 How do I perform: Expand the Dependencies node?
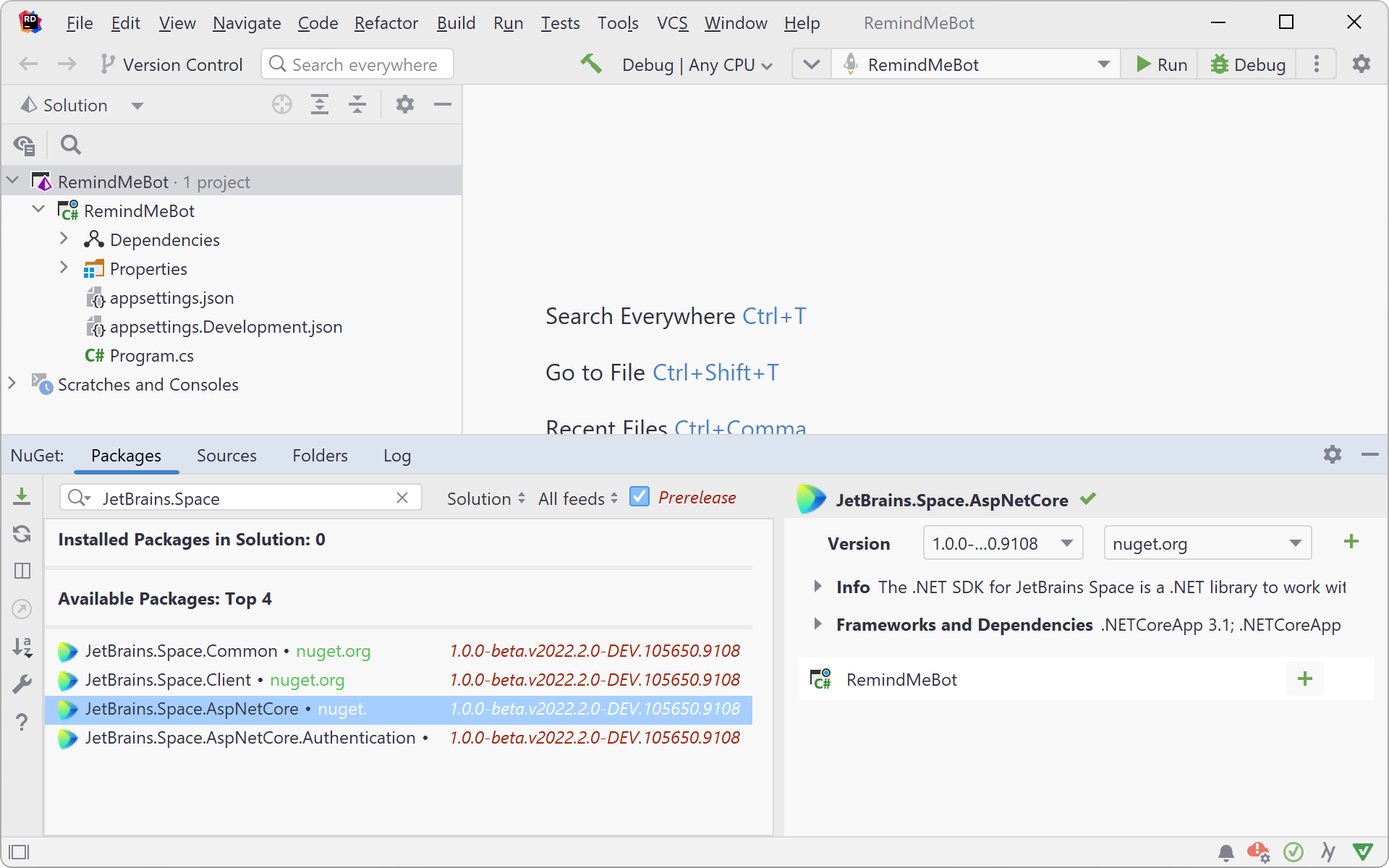(64, 239)
